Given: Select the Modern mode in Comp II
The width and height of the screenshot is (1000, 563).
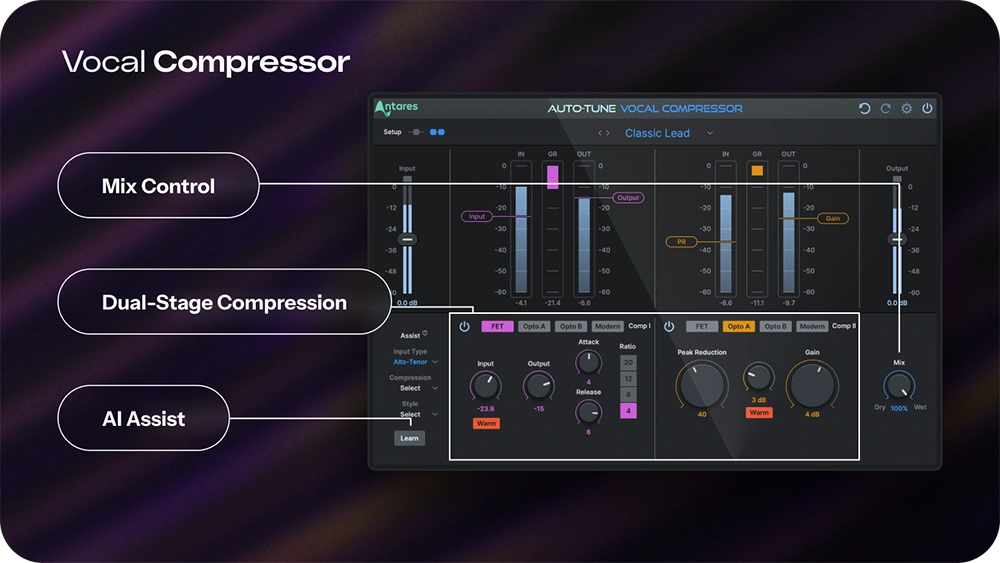Looking at the screenshot, I should coord(812,326).
